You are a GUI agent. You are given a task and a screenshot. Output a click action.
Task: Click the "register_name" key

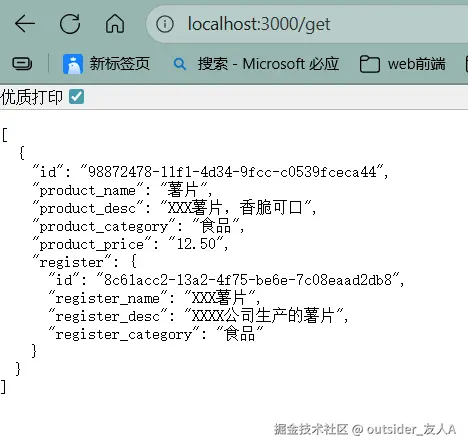pos(107,298)
